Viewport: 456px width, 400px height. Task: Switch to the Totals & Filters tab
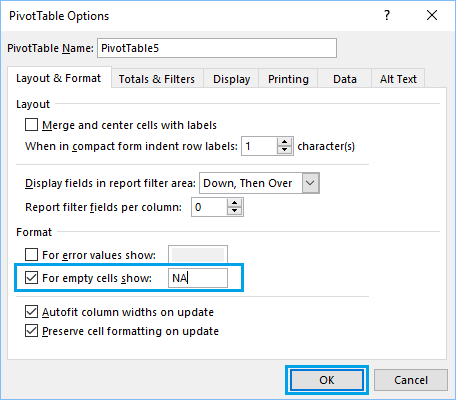(x=157, y=79)
